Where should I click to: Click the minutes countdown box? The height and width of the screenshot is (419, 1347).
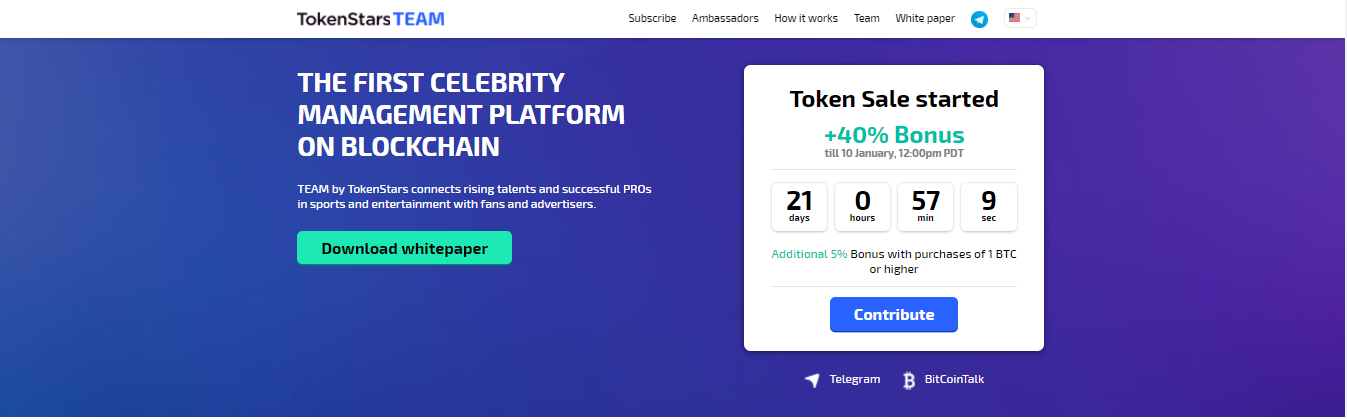point(926,207)
